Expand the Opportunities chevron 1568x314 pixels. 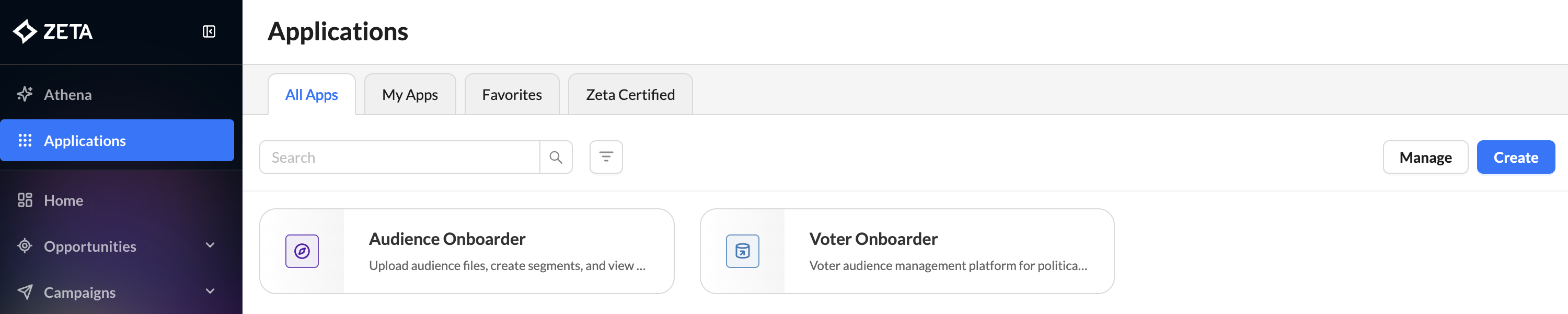click(210, 246)
